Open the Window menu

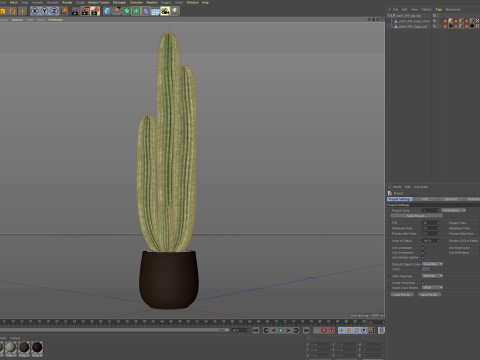192,2
